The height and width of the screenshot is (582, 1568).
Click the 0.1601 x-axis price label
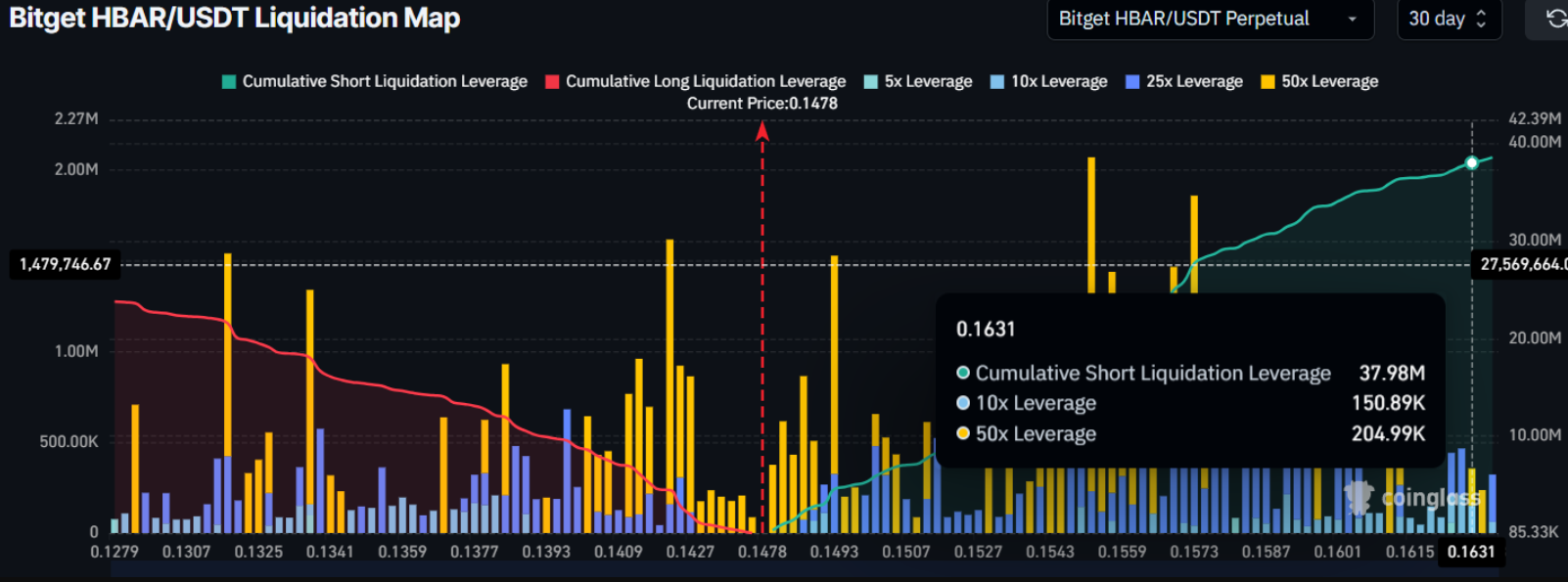(x=1337, y=552)
